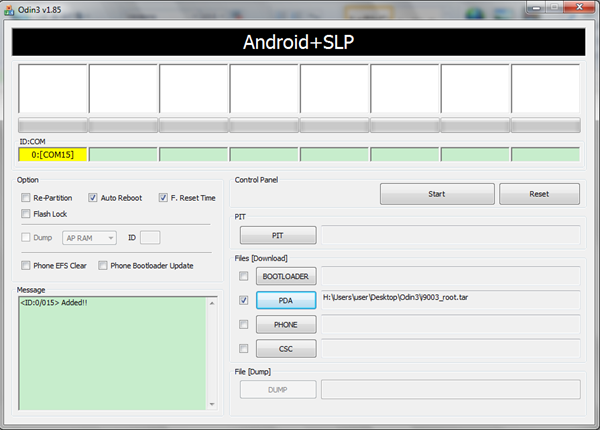Click the PDA file button

(286, 300)
